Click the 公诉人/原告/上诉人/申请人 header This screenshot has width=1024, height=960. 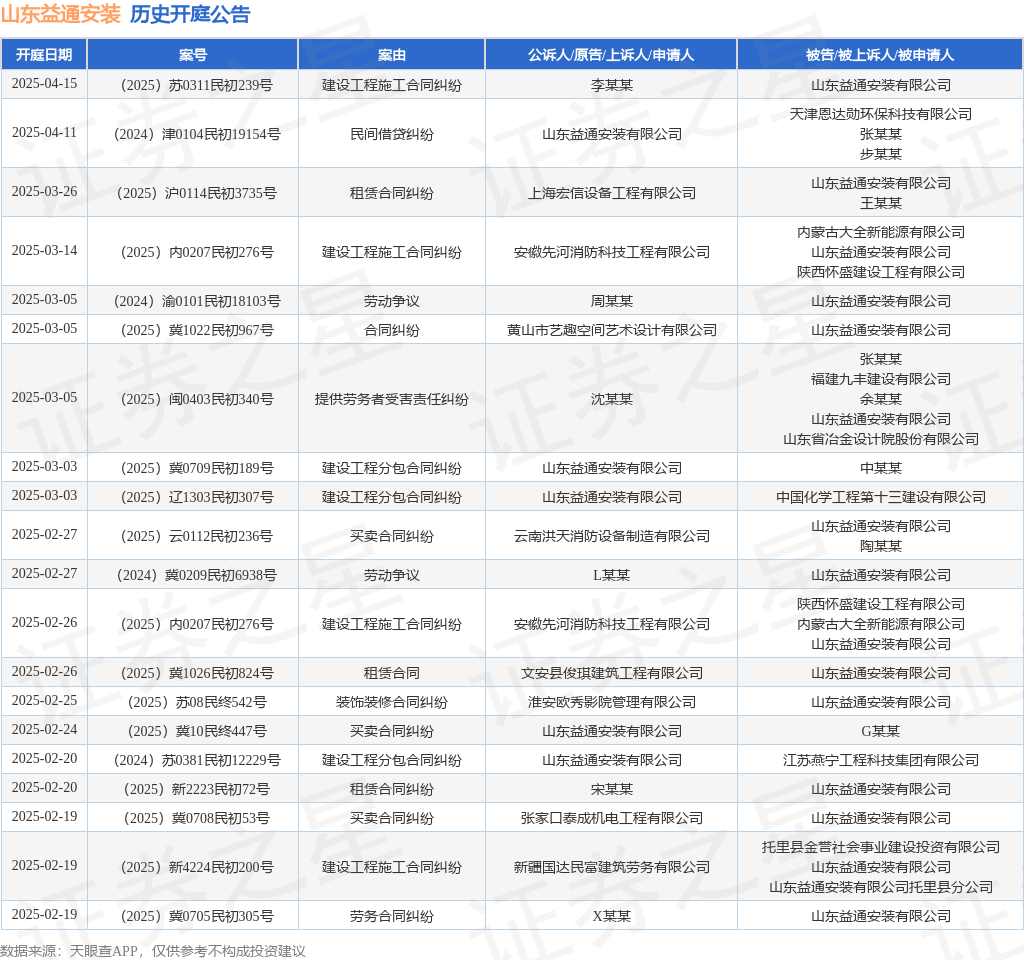click(611, 55)
